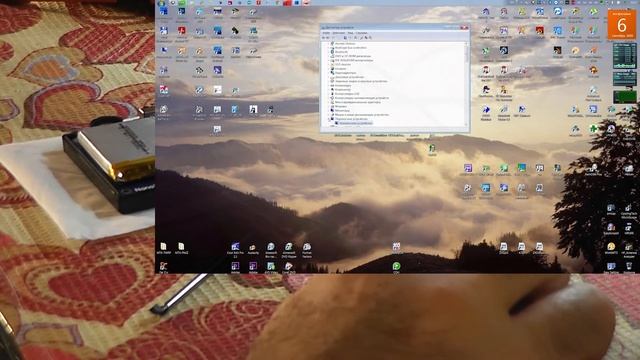Select the first folder icon at desktop bottom-left
The width and height of the screenshot is (640, 360).
pos(163,246)
